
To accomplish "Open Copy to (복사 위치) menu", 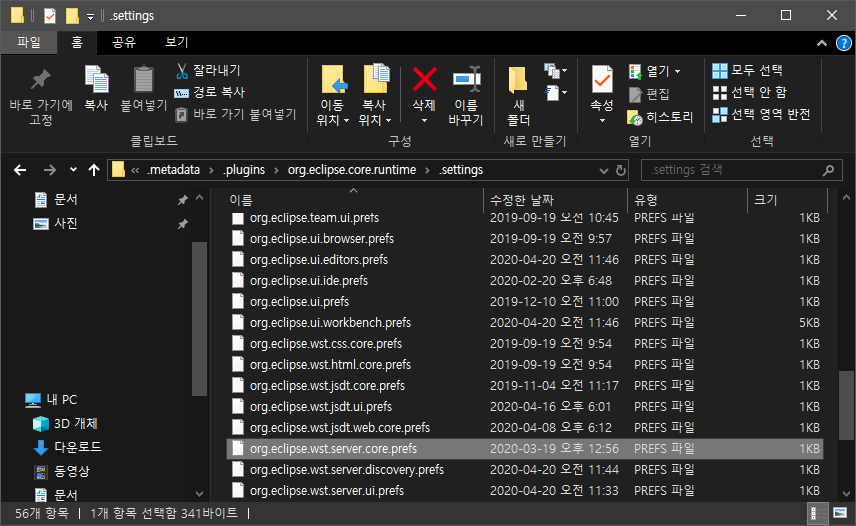I will coord(375,95).
